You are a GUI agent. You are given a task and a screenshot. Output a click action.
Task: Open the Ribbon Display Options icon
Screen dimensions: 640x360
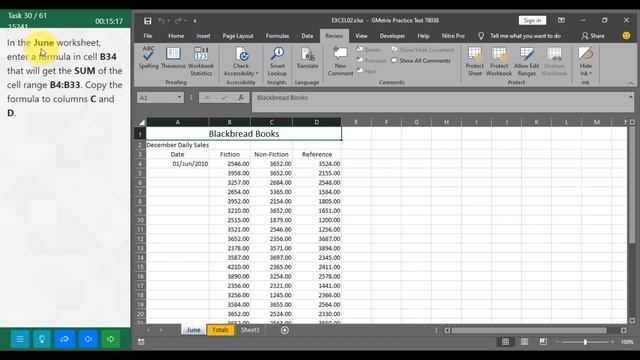(x=562, y=20)
